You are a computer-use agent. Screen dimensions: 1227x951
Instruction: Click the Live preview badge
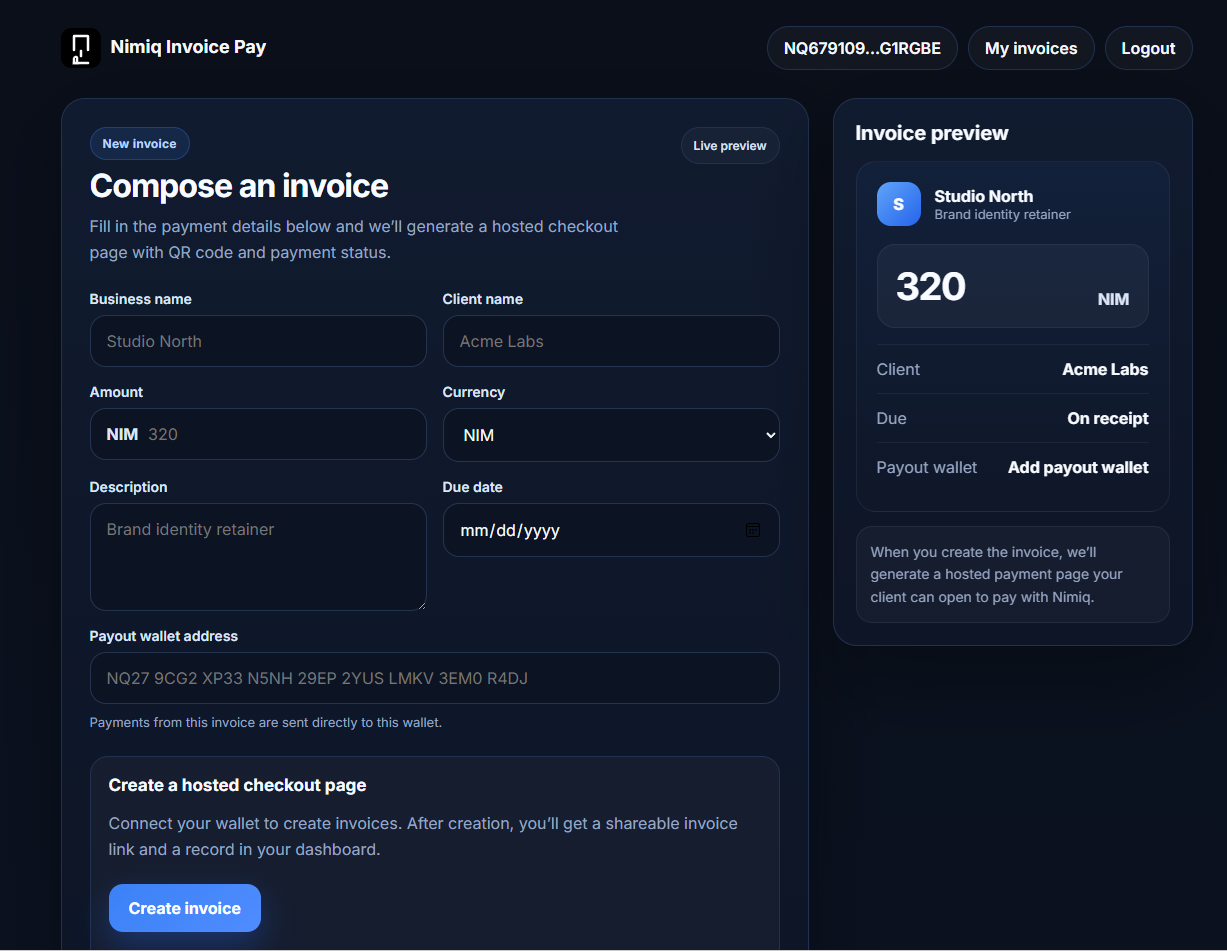coord(730,146)
